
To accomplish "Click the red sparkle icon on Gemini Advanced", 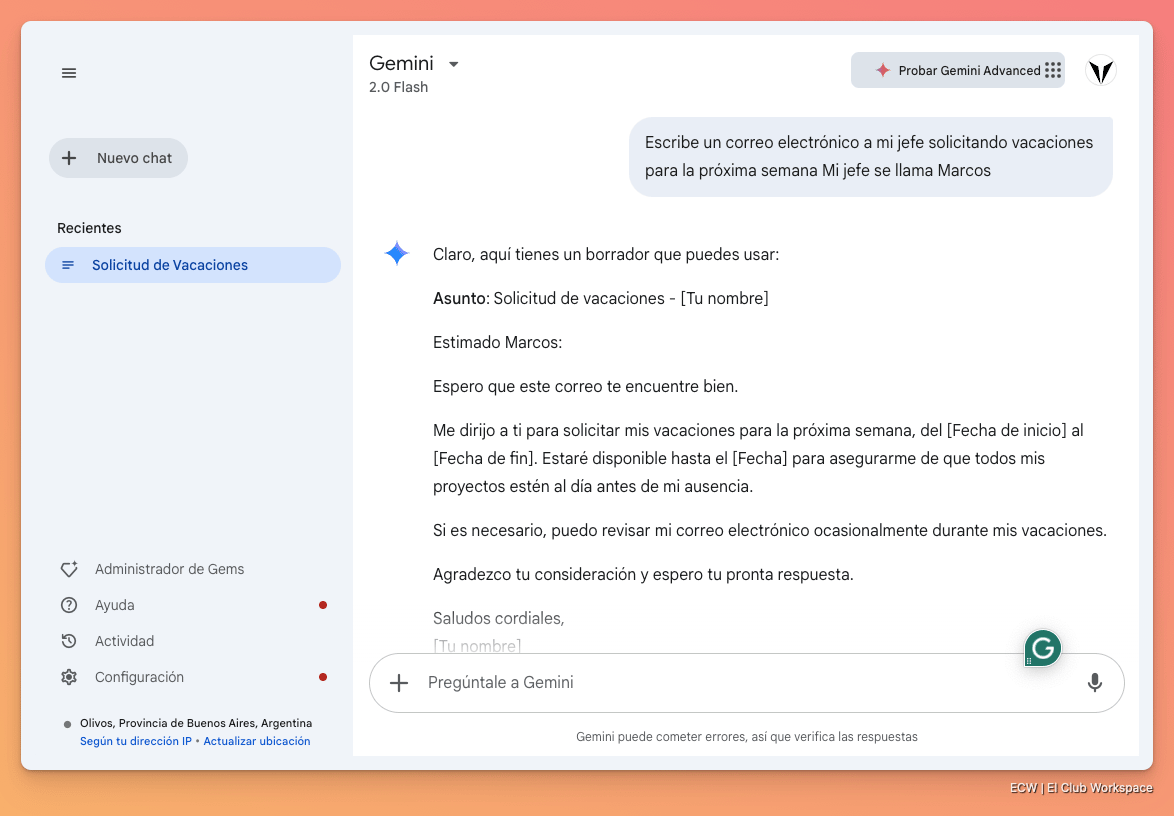I will (x=883, y=70).
